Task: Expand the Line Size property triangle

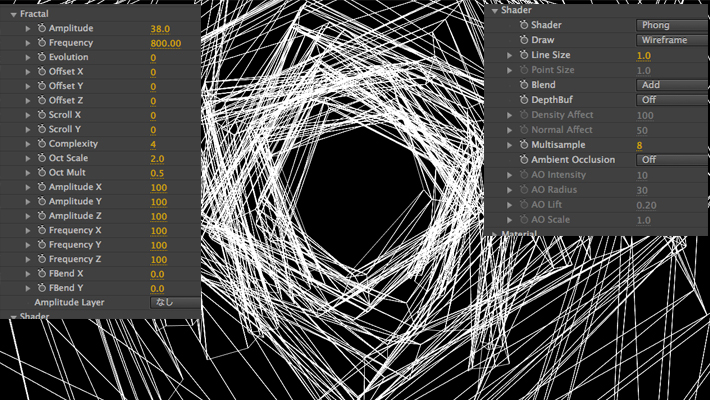Action: point(509,55)
